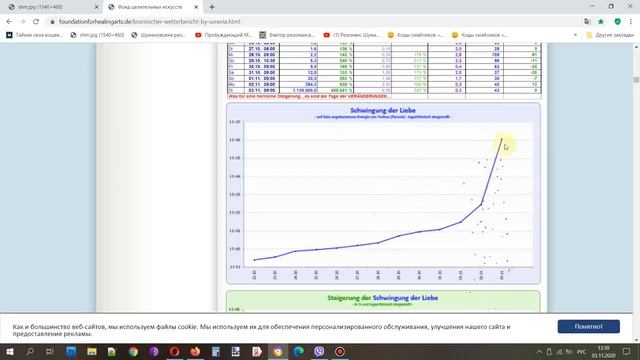640x360 pixels.
Task: Accept cookies with the Понятно! button
Action: click(589, 327)
